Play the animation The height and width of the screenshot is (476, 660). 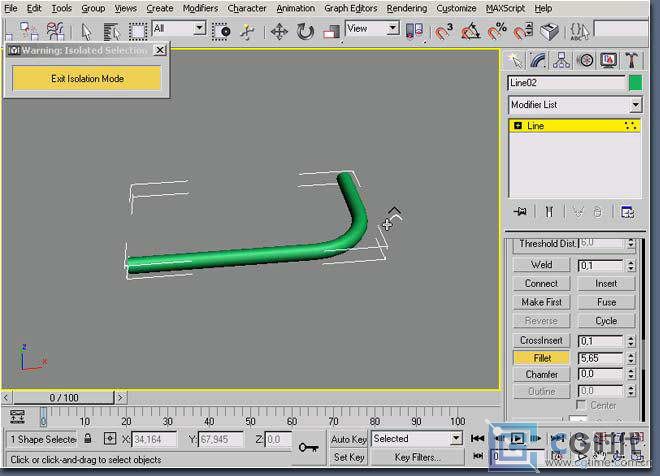click(x=517, y=439)
